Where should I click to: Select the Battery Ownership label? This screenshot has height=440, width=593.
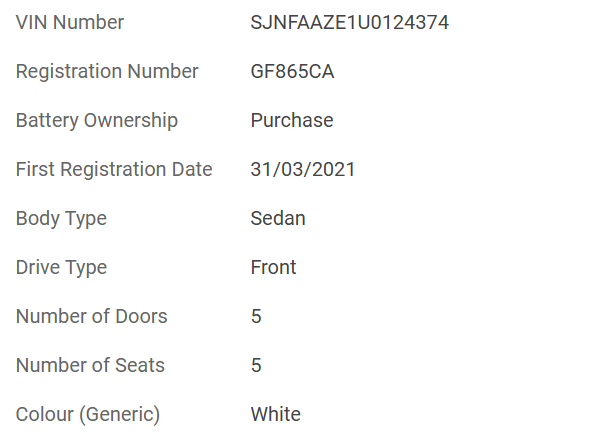[x=96, y=121]
